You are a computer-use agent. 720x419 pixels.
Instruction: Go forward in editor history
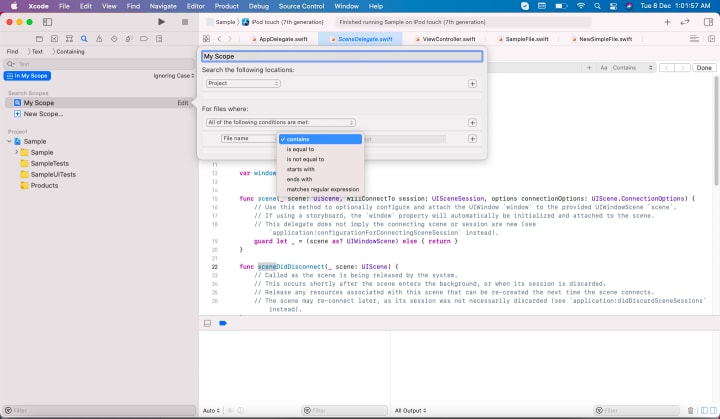click(230, 39)
